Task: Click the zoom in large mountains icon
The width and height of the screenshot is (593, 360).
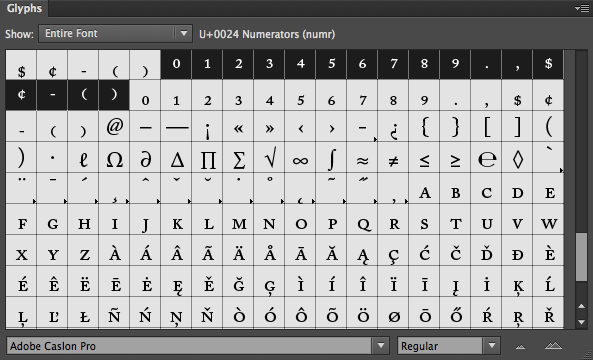Action: coord(553,345)
